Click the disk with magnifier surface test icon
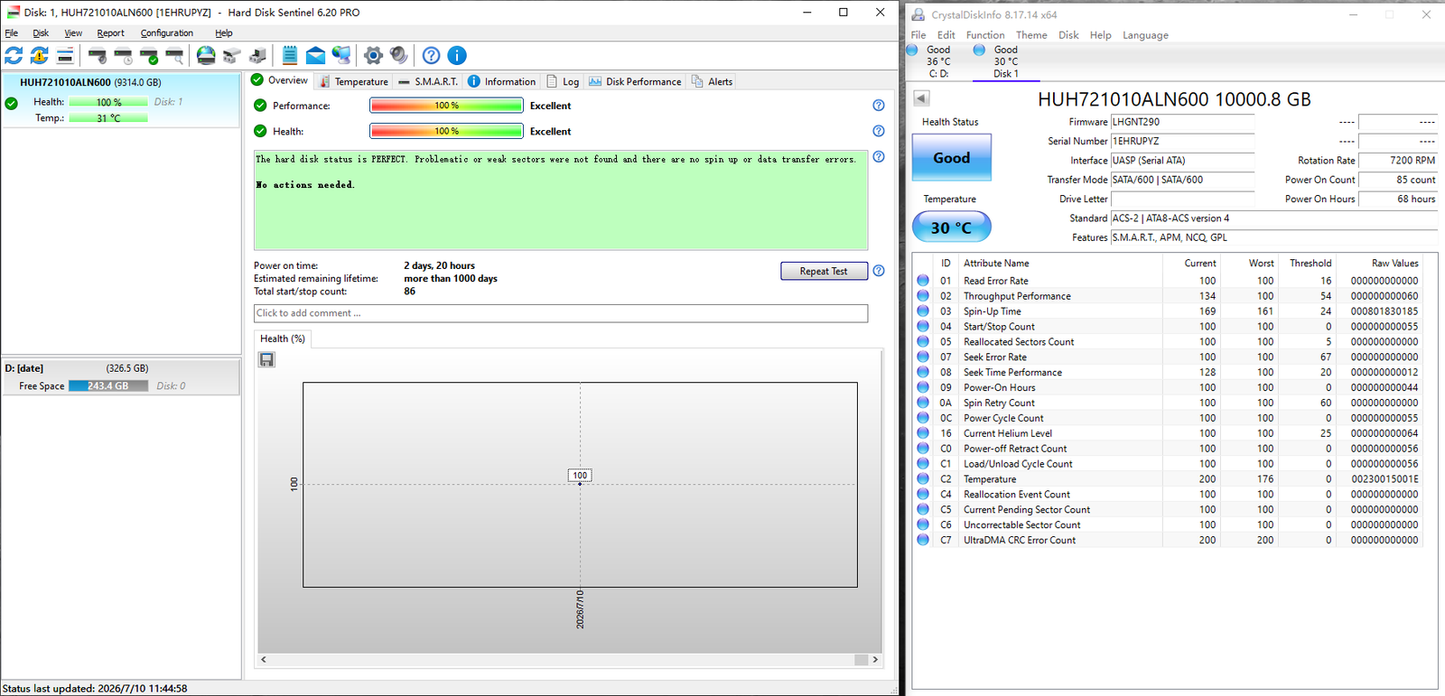The image size is (1445, 696). [175, 56]
